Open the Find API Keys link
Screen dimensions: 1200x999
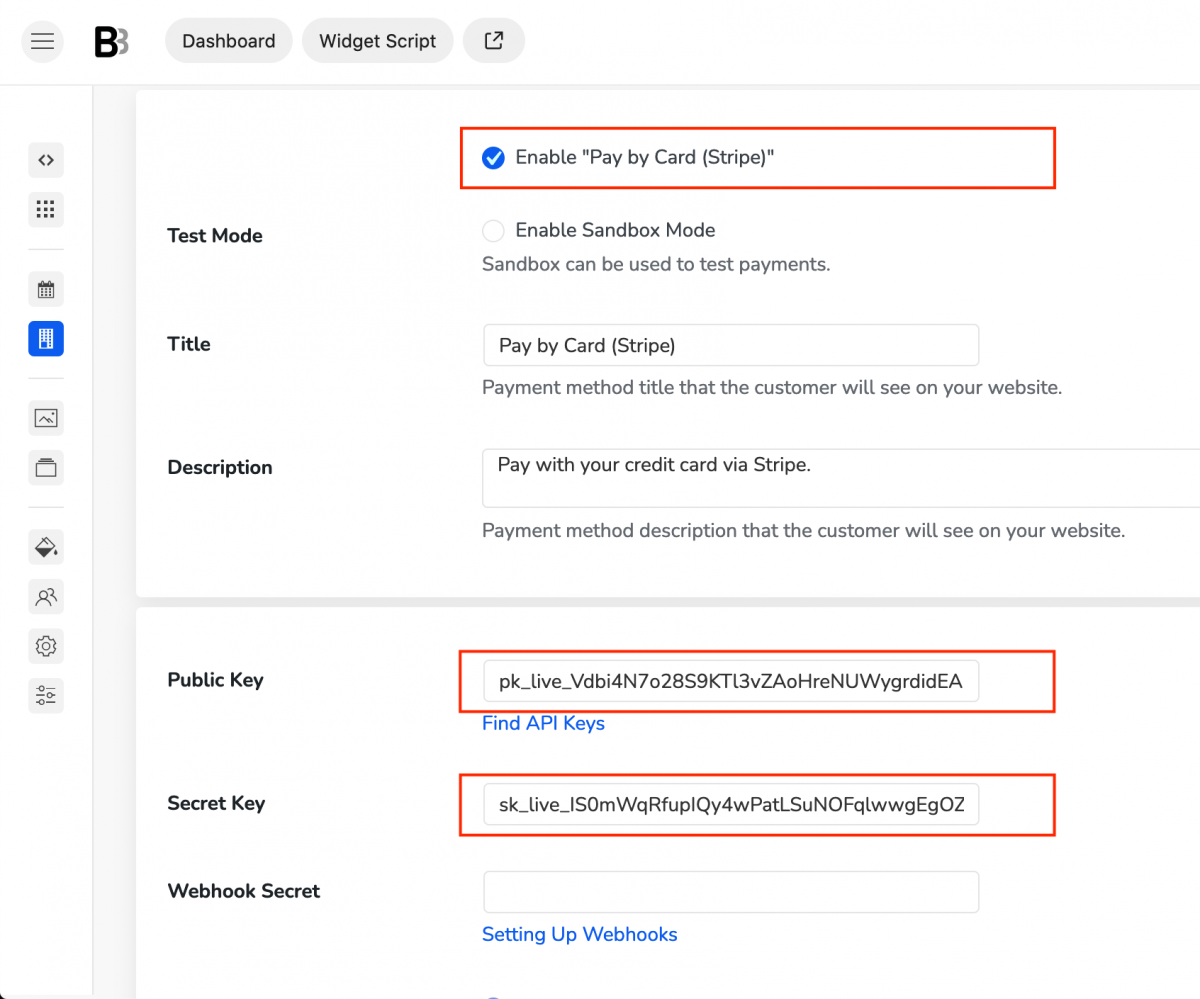(543, 723)
